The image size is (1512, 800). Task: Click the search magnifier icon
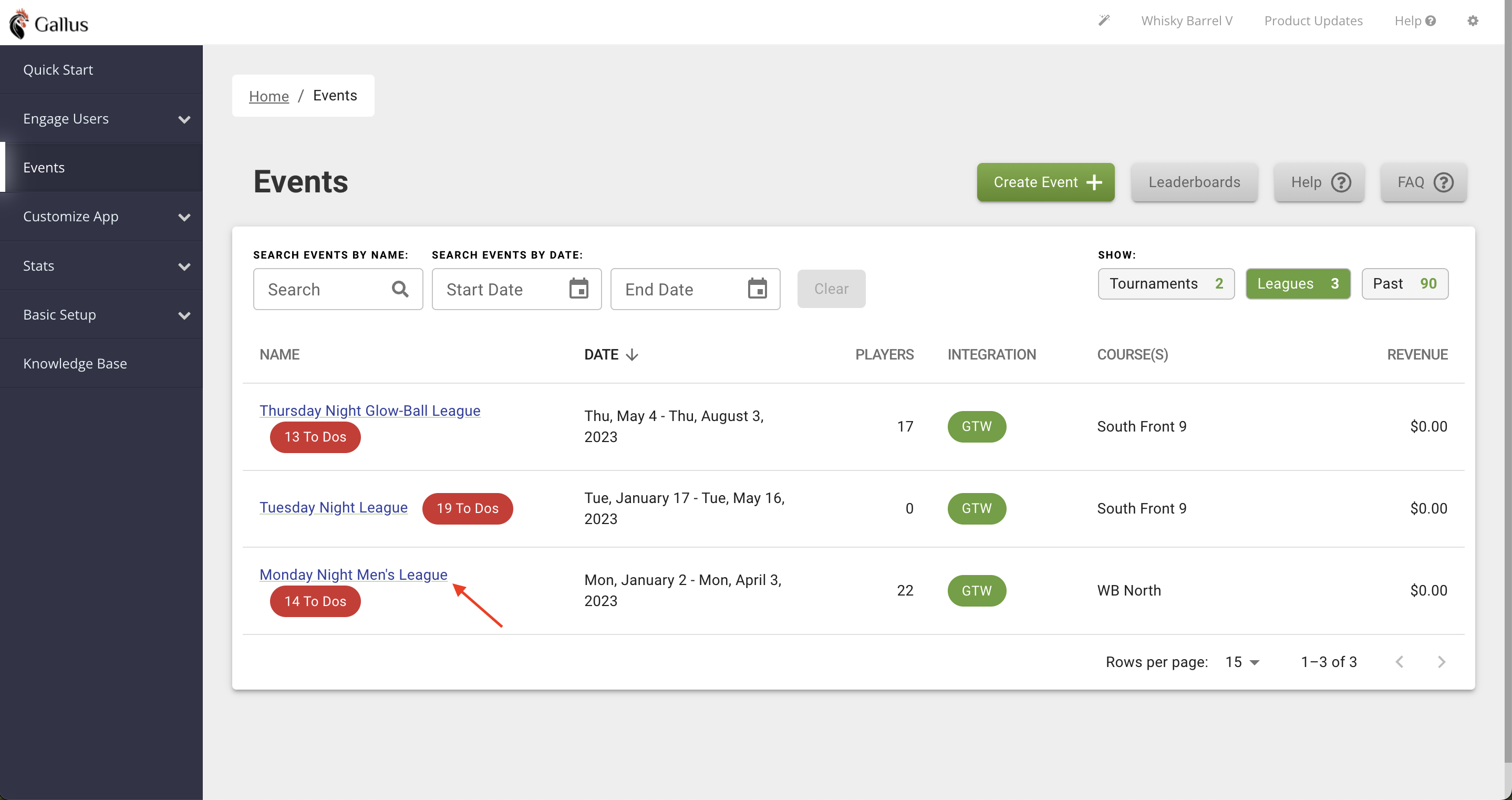tap(400, 289)
